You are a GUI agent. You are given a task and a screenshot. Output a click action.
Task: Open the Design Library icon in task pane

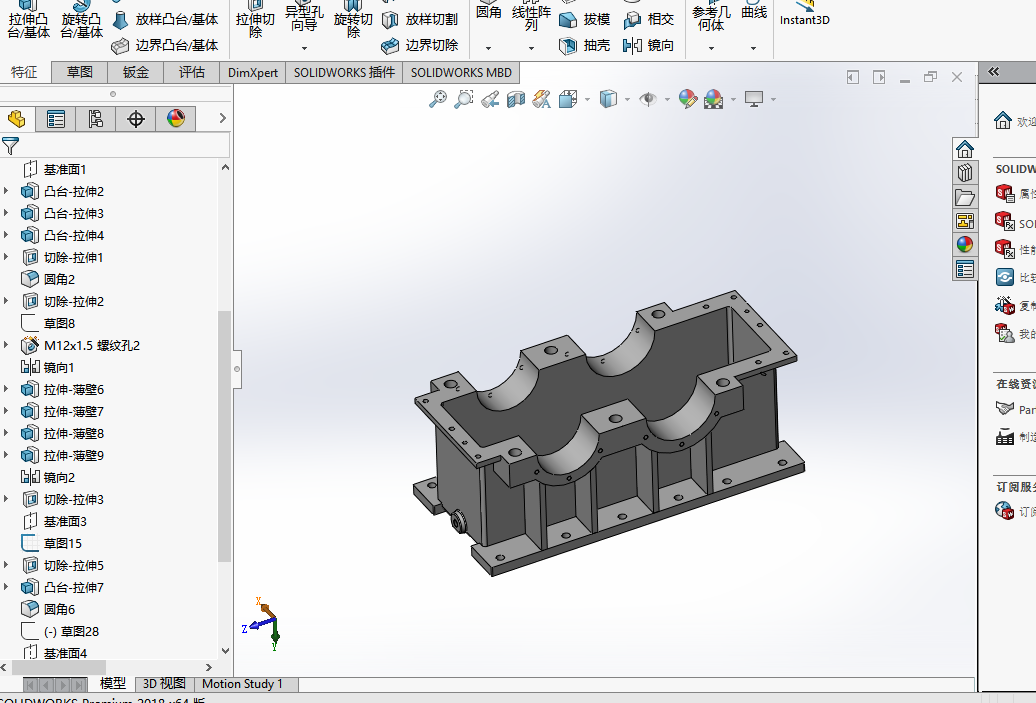click(965, 173)
